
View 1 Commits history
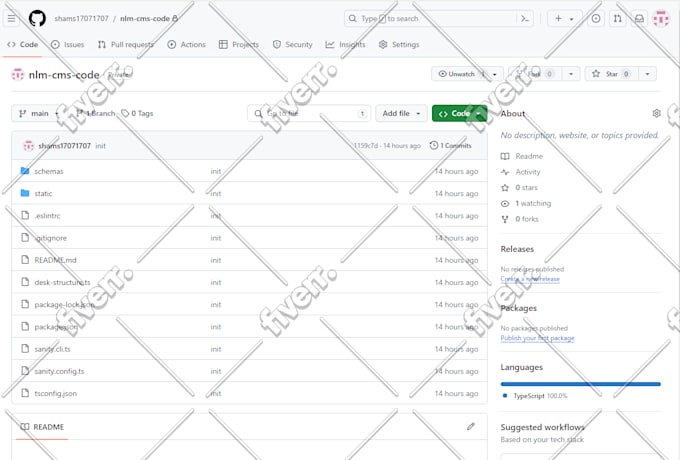(451, 146)
